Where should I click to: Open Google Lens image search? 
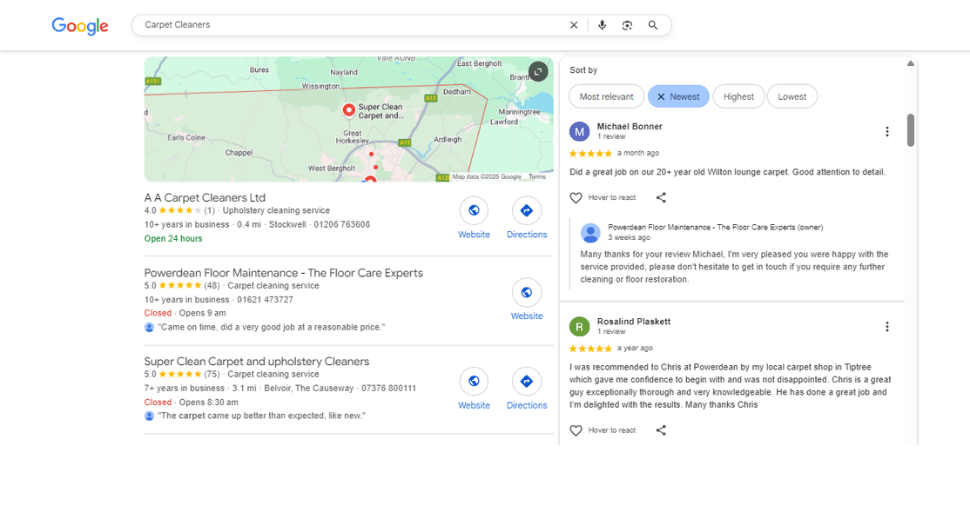pyautogui.click(x=627, y=25)
